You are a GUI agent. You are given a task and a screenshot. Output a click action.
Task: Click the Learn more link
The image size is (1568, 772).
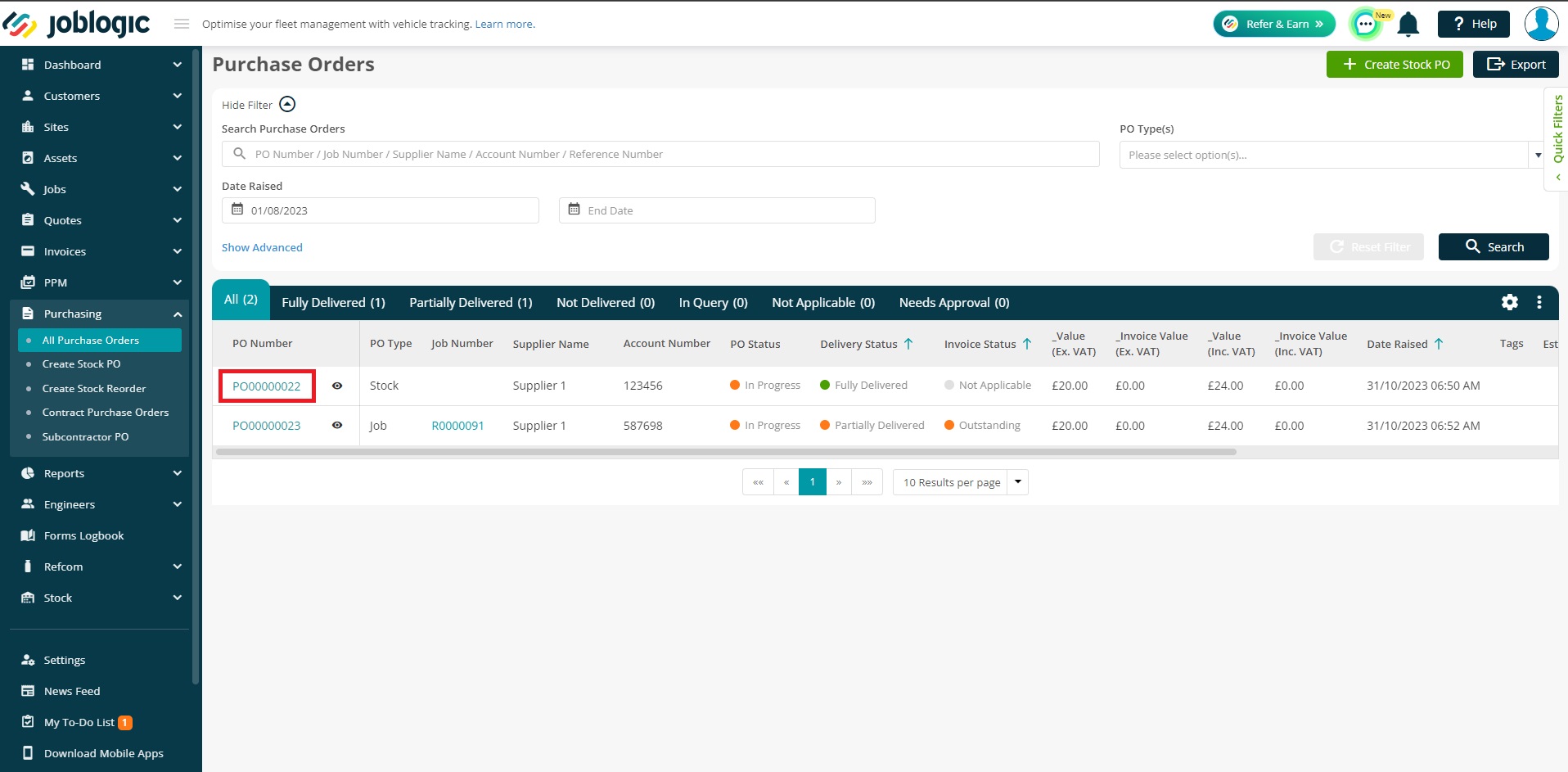coord(505,25)
